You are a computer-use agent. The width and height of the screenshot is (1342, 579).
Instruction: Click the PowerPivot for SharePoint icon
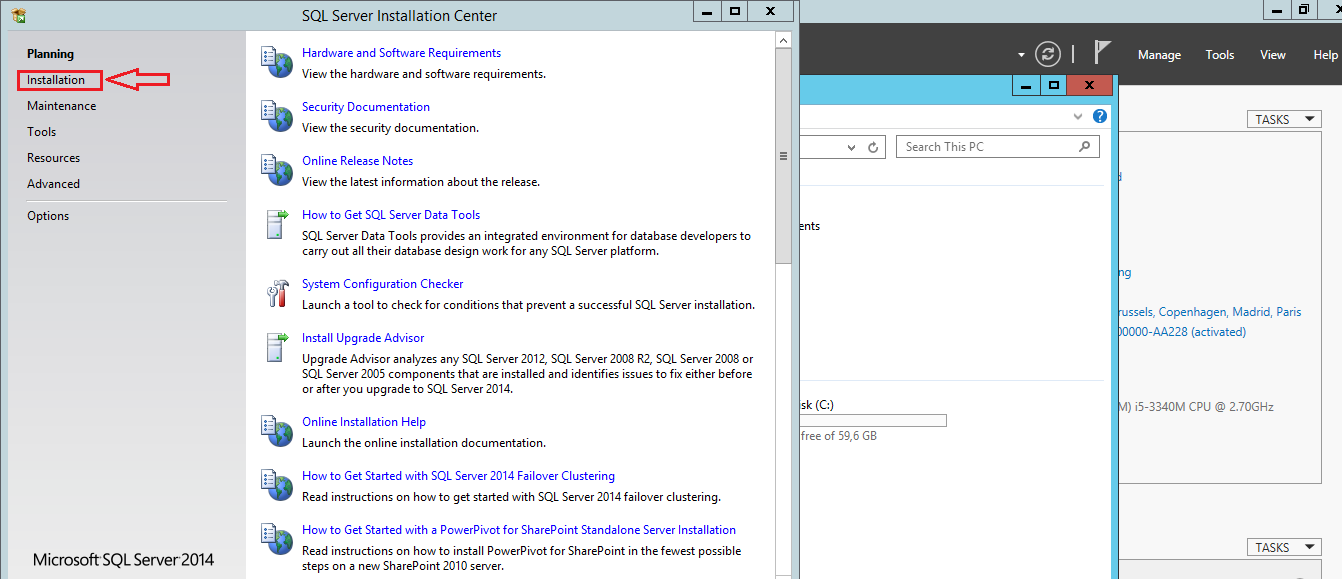tap(276, 539)
